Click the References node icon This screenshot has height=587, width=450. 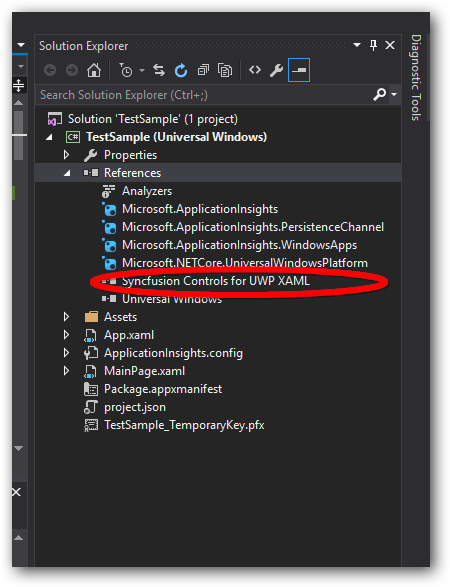pyautogui.click(x=91, y=173)
